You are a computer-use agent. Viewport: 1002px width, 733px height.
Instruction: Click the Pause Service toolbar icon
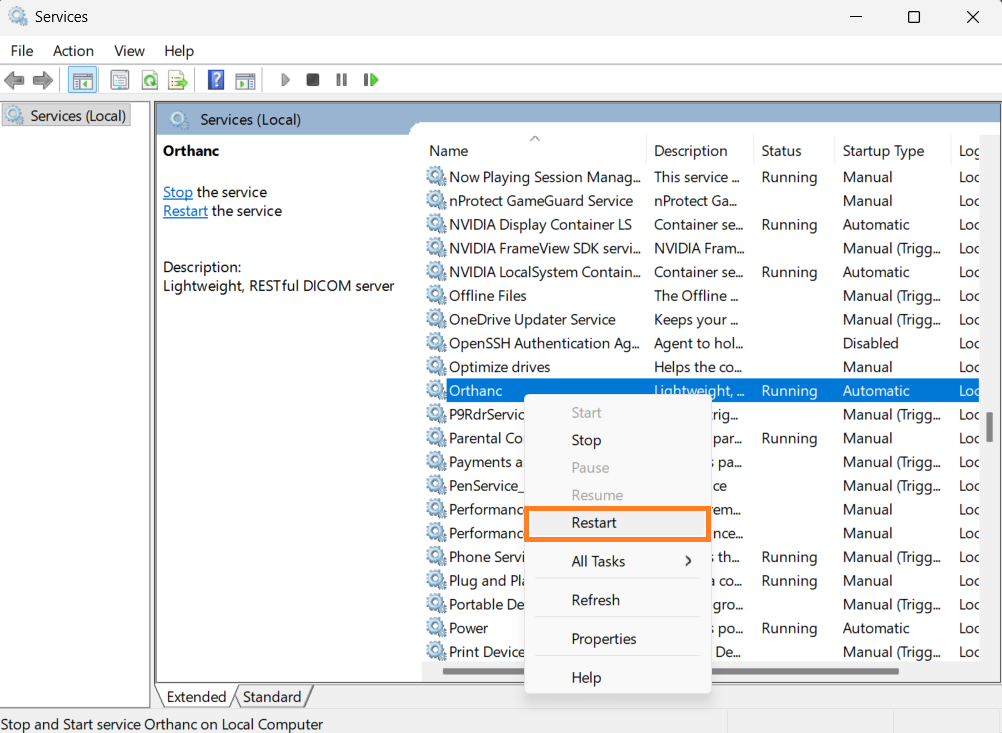(341, 80)
